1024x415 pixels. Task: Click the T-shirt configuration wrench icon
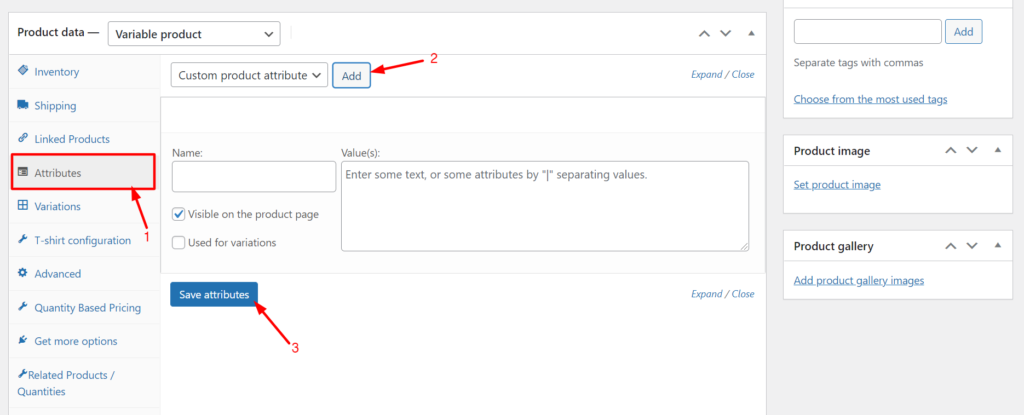[23, 240]
